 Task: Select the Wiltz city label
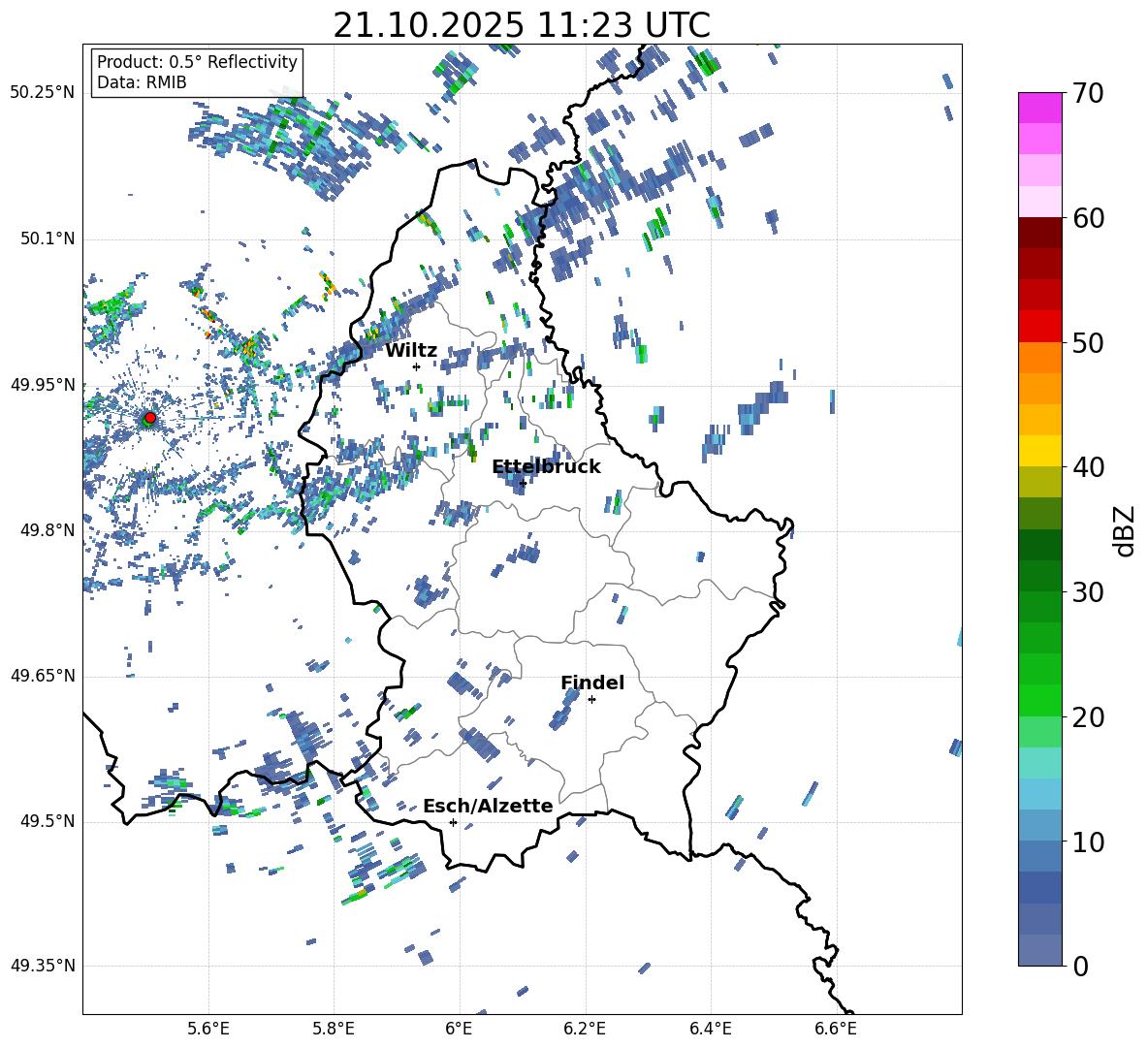coord(411,350)
